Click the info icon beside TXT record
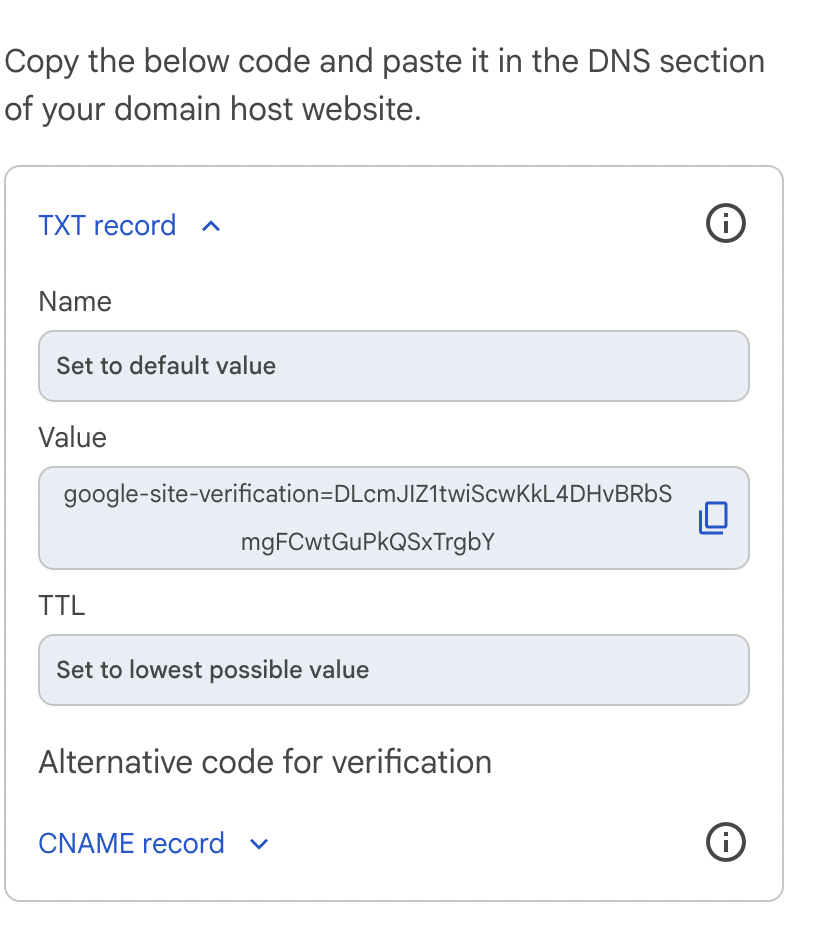The height and width of the screenshot is (934, 828). point(726,225)
